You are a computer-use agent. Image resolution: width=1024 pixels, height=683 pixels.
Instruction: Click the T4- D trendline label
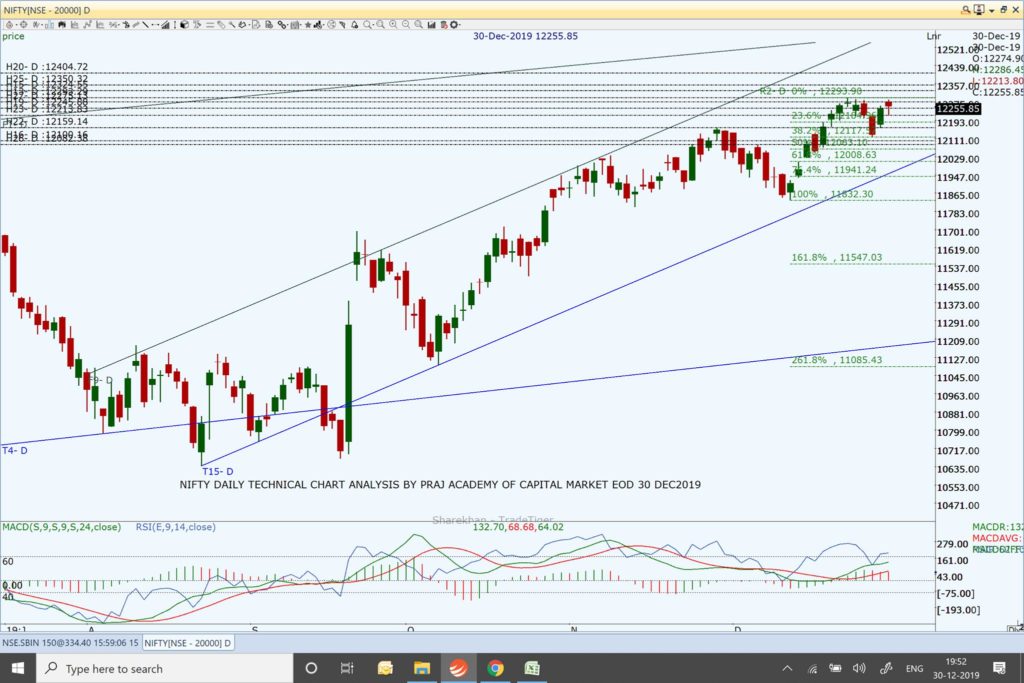pyautogui.click(x=15, y=451)
